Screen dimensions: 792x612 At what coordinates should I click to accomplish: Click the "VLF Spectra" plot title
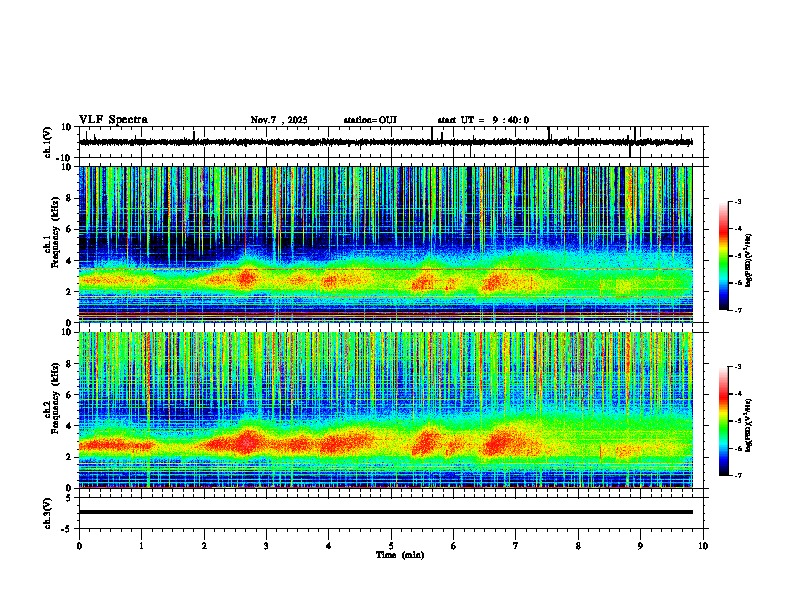pyautogui.click(x=113, y=120)
